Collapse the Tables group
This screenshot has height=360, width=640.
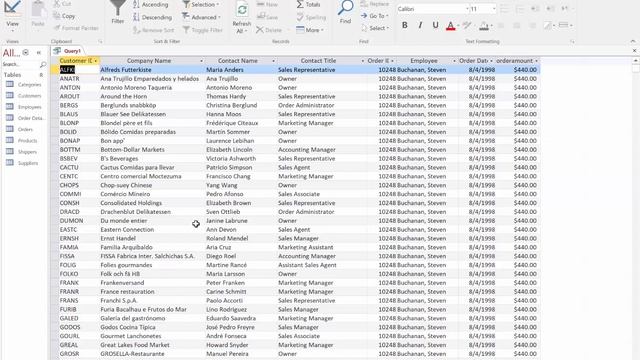[41, 75]
